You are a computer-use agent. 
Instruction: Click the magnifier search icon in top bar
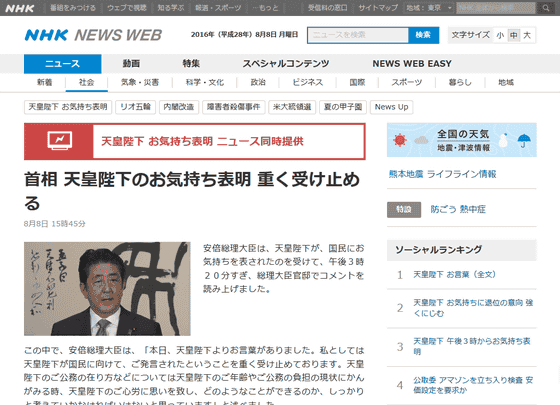point(546,8)
